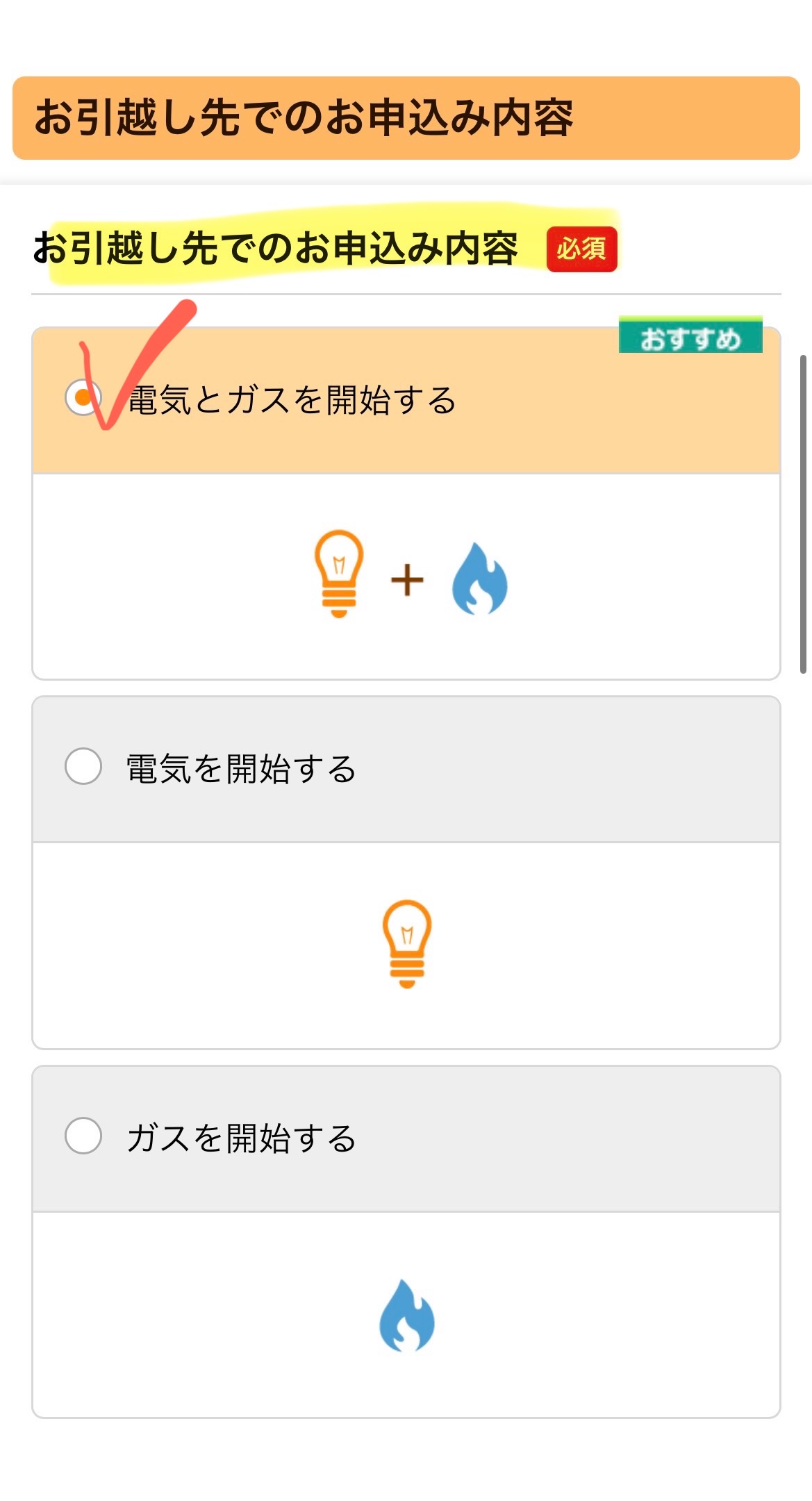Click the plus sign between bulb and flame

click(408, 580)
